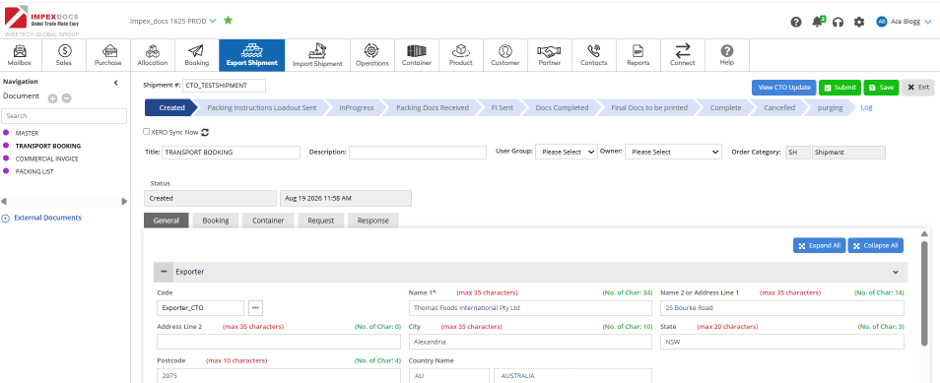Open the Owner dropdown
This screenshot has height=383, width=940.
click(x=673, y=152)
